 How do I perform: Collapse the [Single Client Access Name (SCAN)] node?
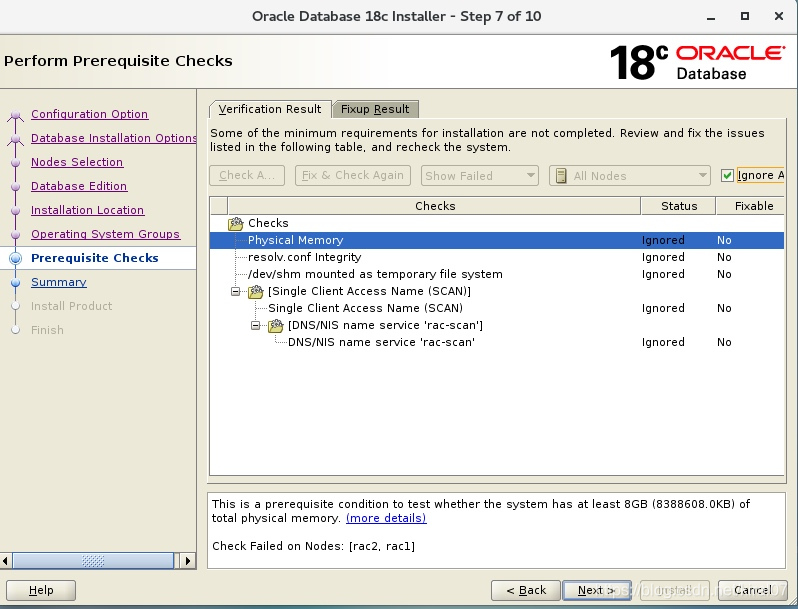[x=235, y=292]
